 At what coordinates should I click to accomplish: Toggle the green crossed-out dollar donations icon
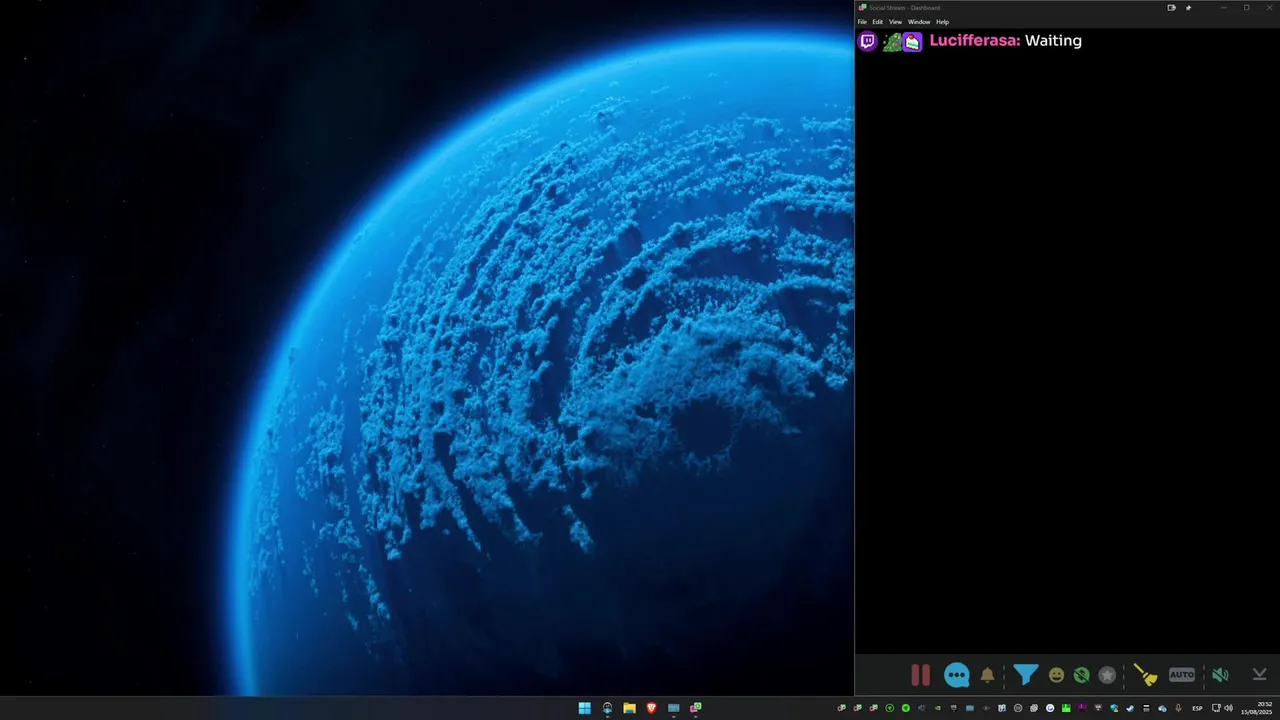pyautogui.click(x=1081, y=675)
